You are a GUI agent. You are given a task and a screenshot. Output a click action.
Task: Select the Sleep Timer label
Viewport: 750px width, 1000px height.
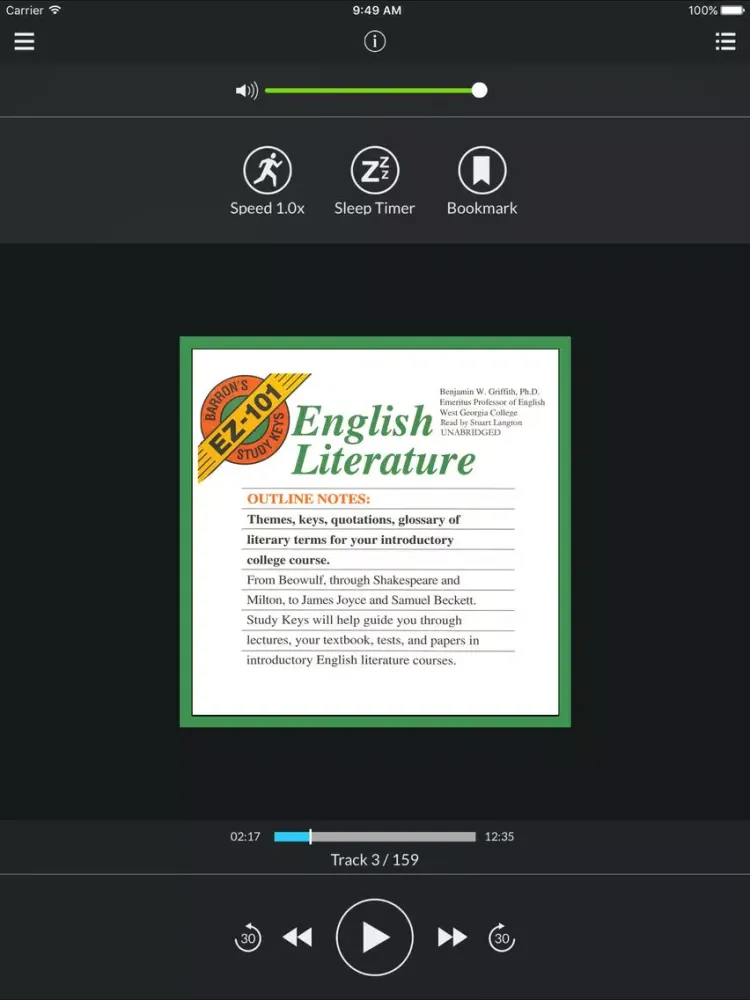374,208
